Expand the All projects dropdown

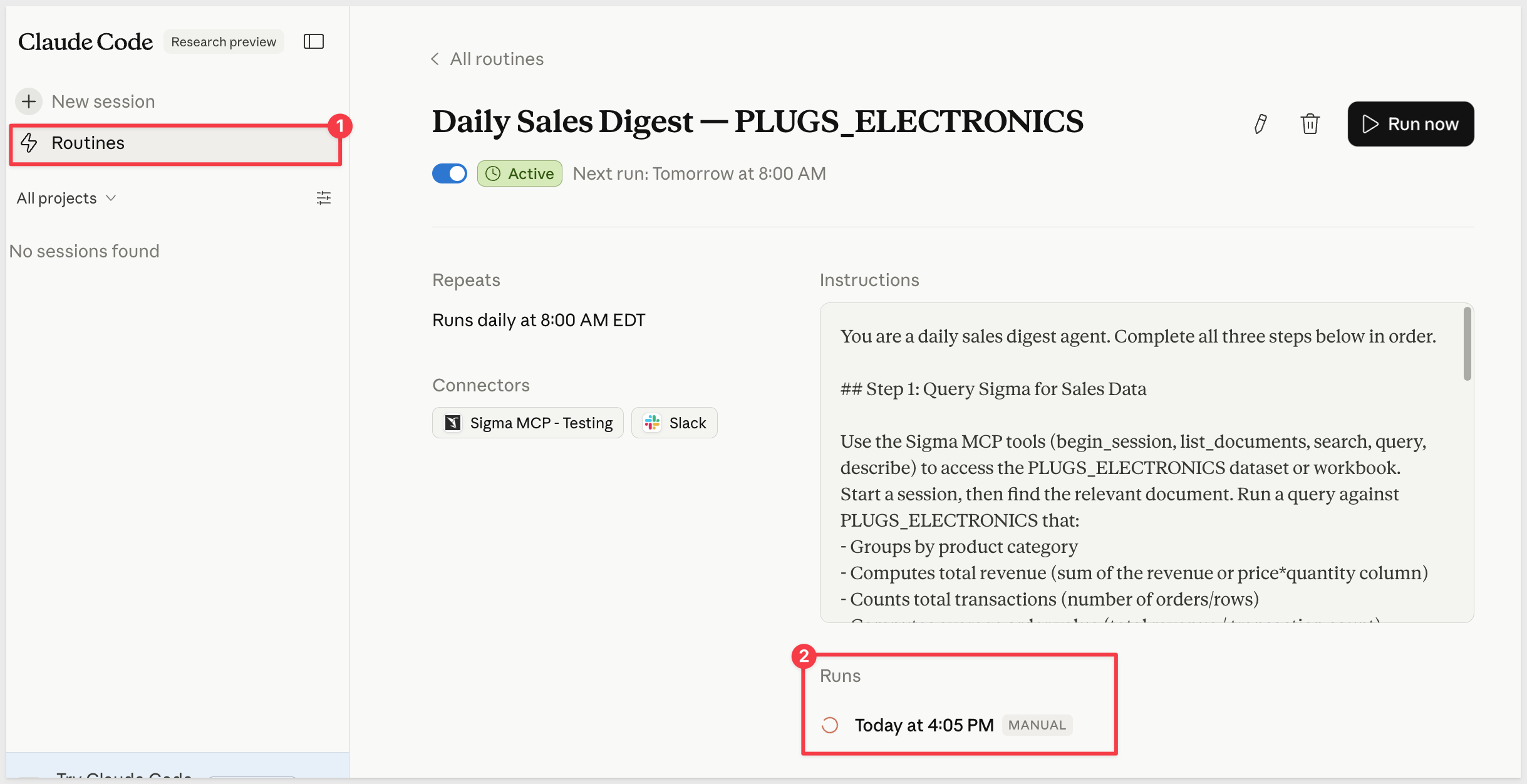tap(66, 199)
